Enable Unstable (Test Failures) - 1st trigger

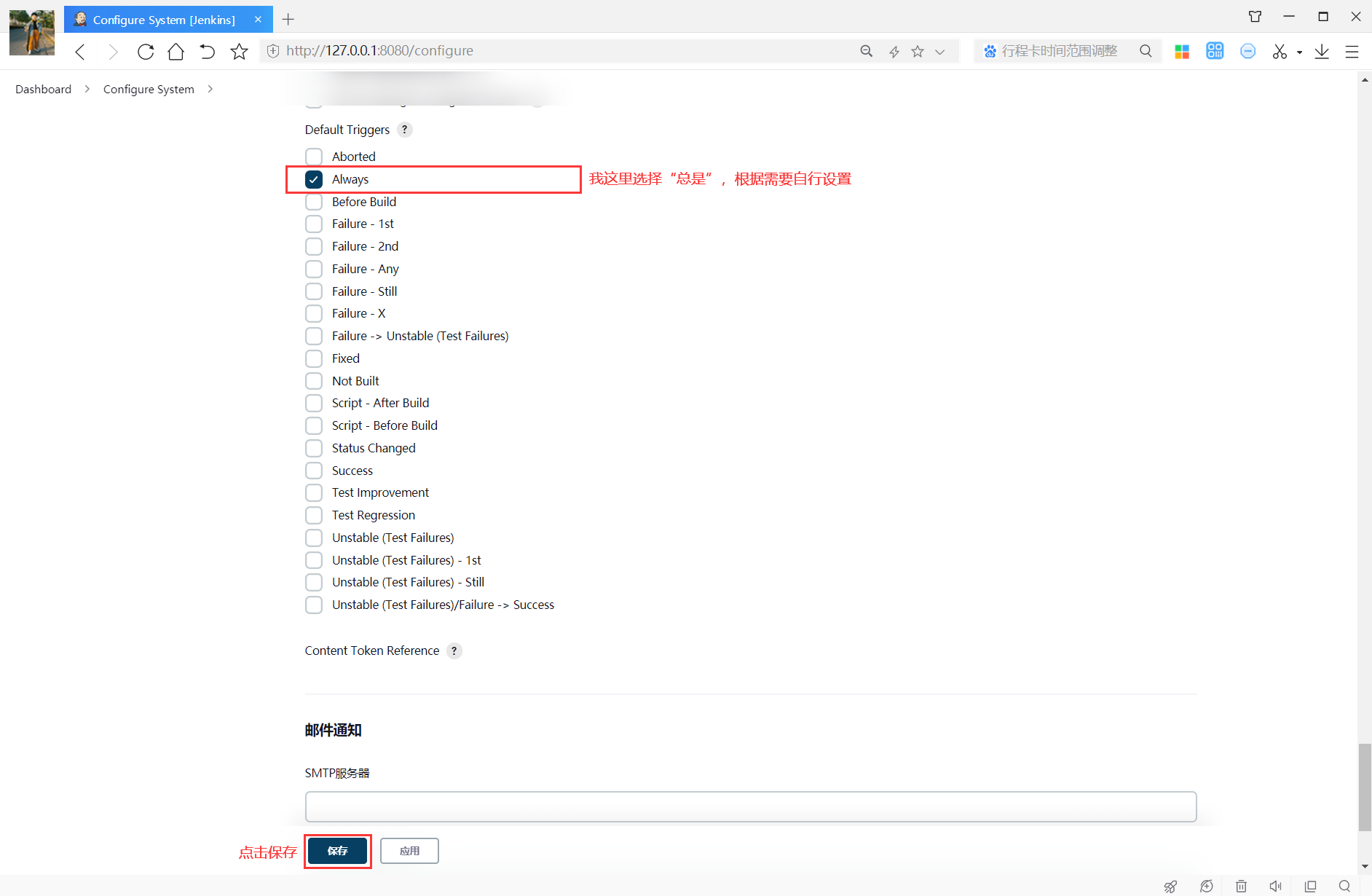click(314, 560)
